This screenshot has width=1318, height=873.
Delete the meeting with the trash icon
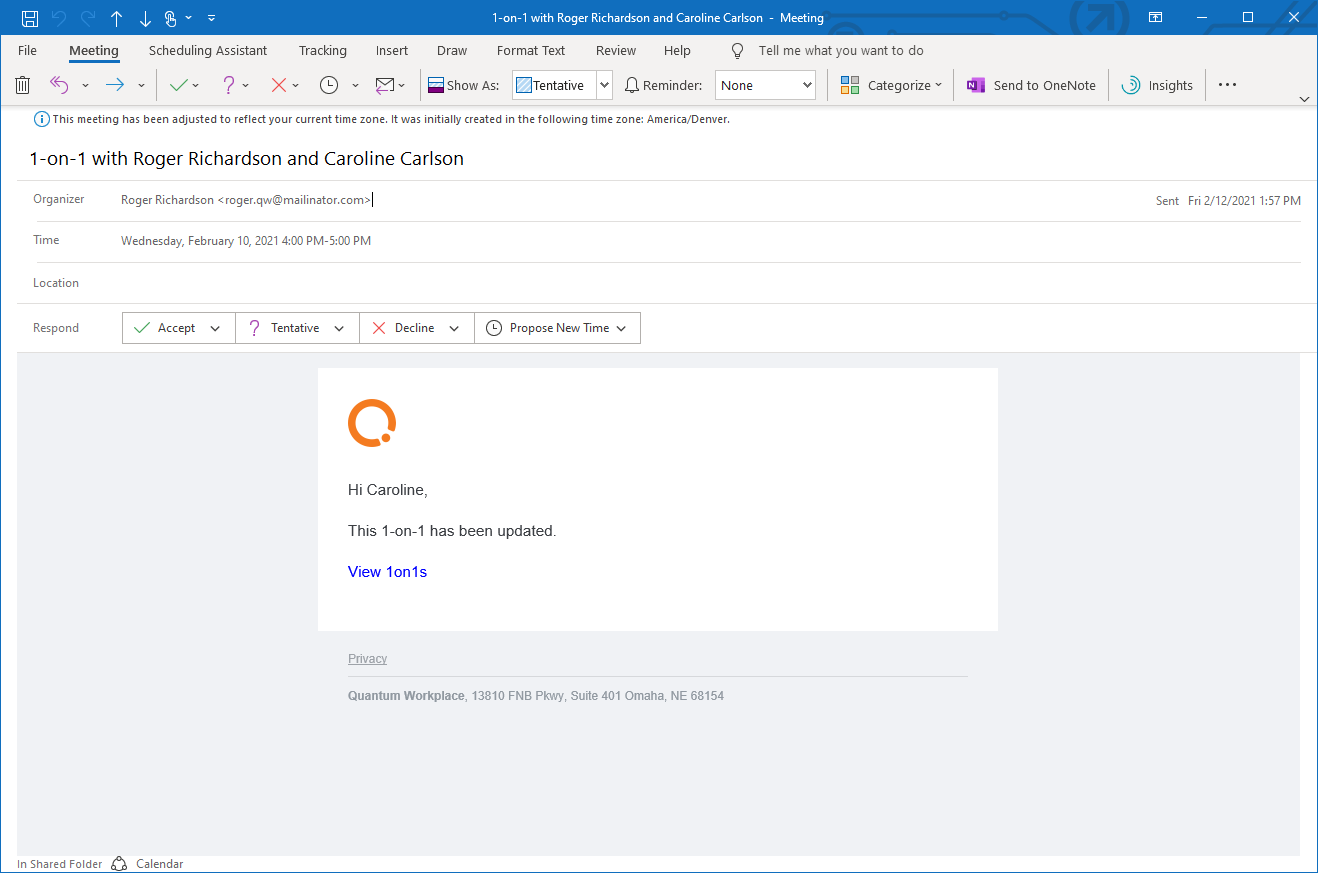[23, 86]
